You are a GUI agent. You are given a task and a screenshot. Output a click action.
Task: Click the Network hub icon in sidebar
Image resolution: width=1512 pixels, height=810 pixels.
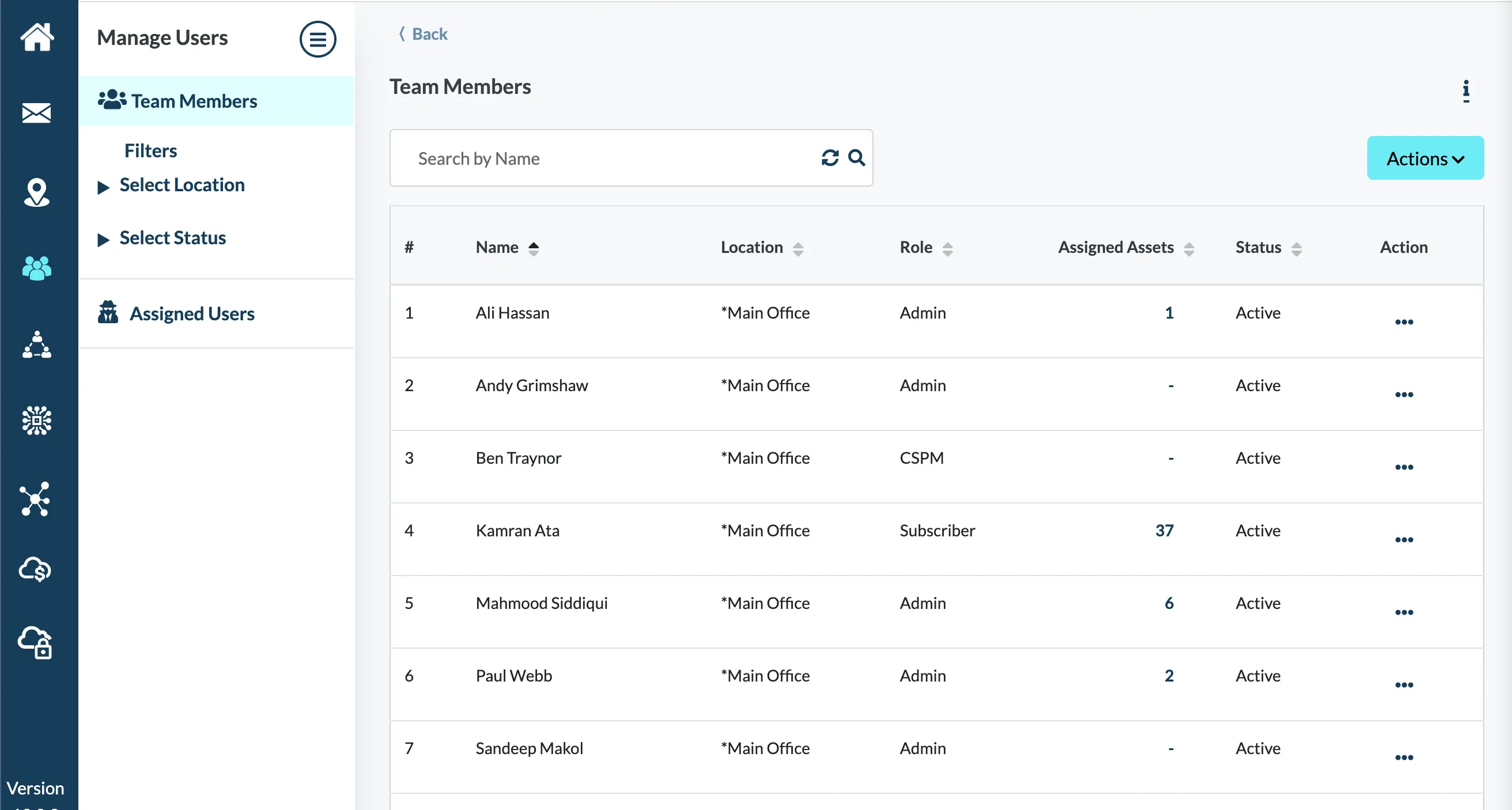[37, 499]
